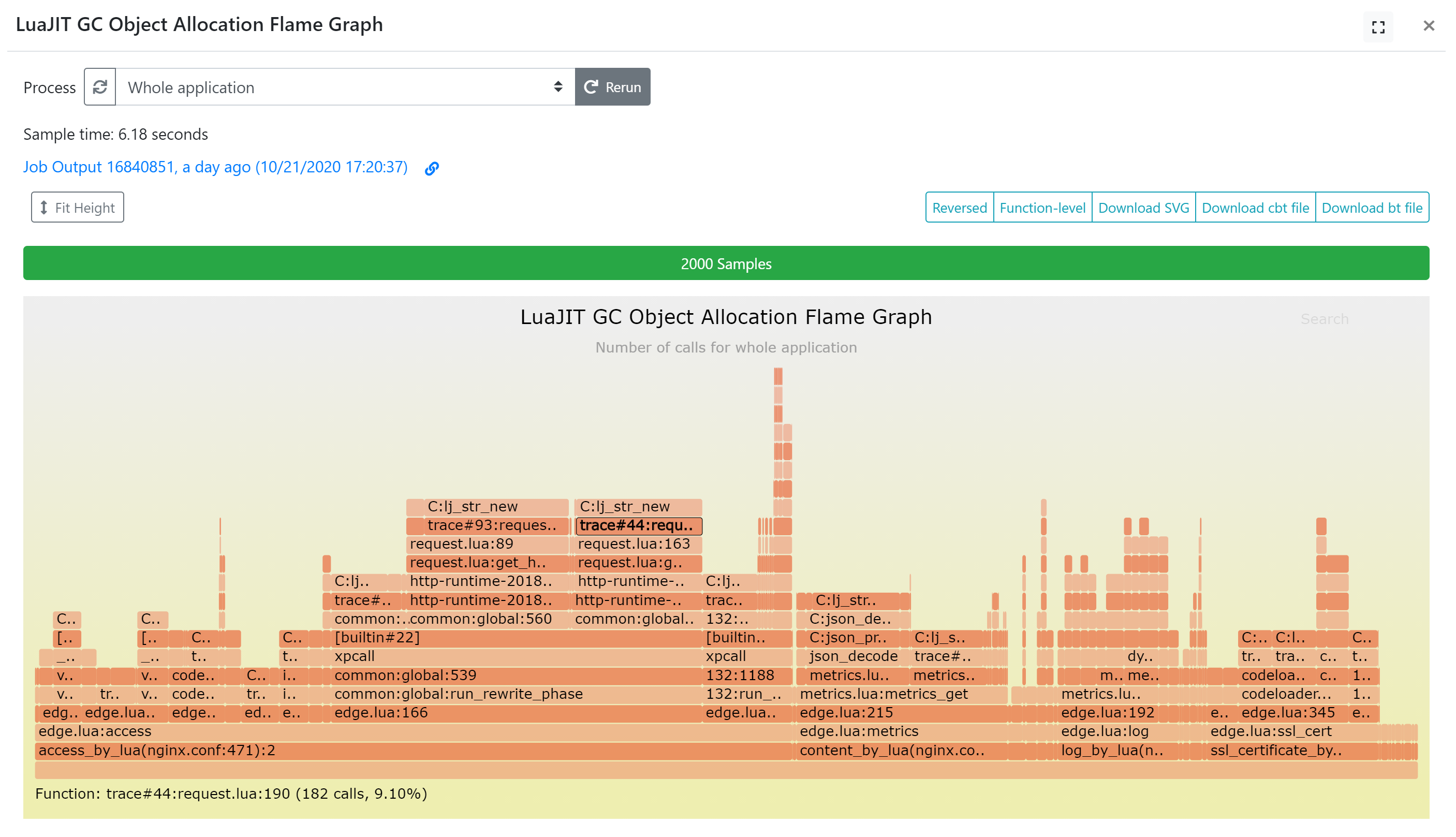The image size is (1456, 837).
Task: Click Download SVG
Action: point(1143,208)
